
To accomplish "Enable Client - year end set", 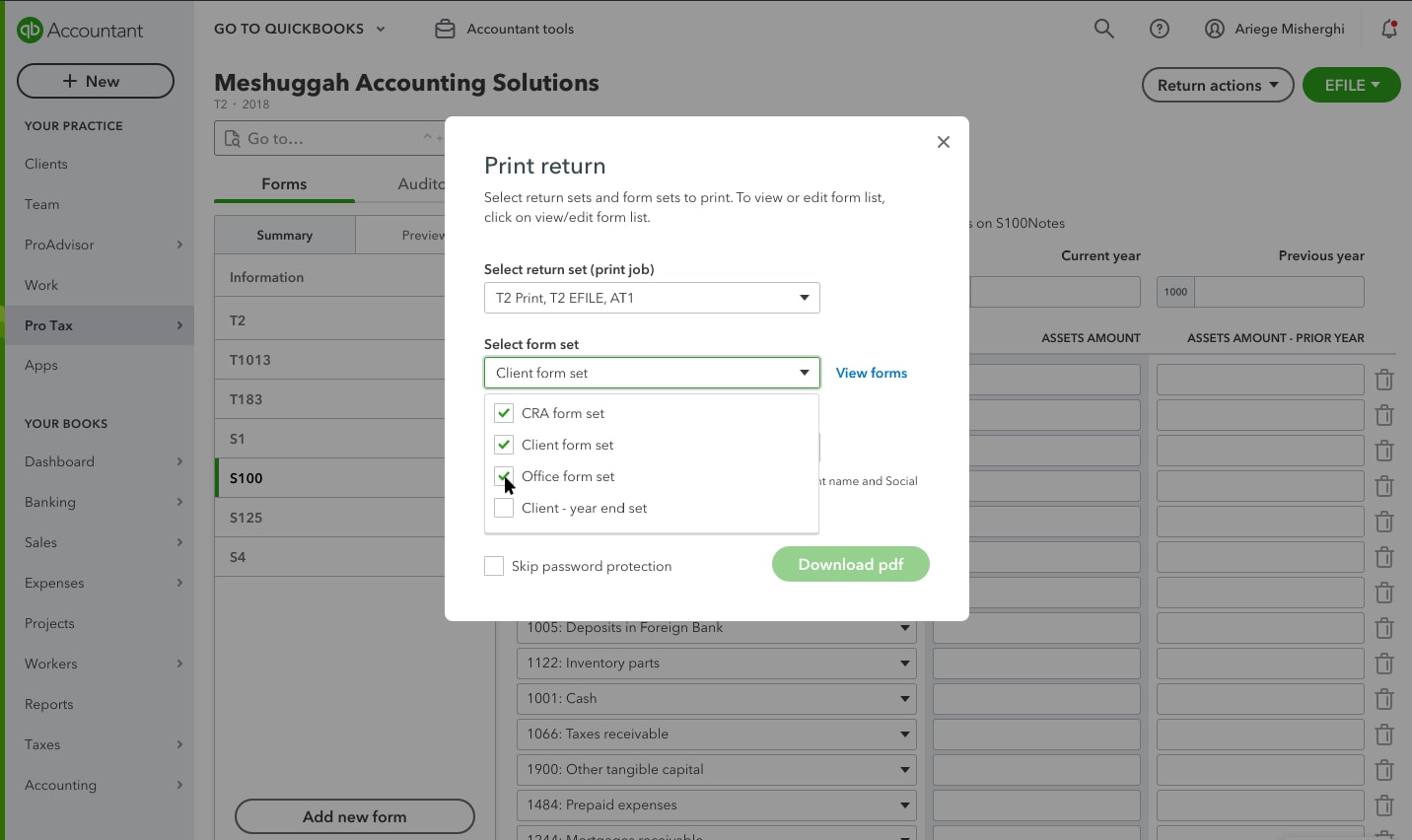I will (504, 508).
